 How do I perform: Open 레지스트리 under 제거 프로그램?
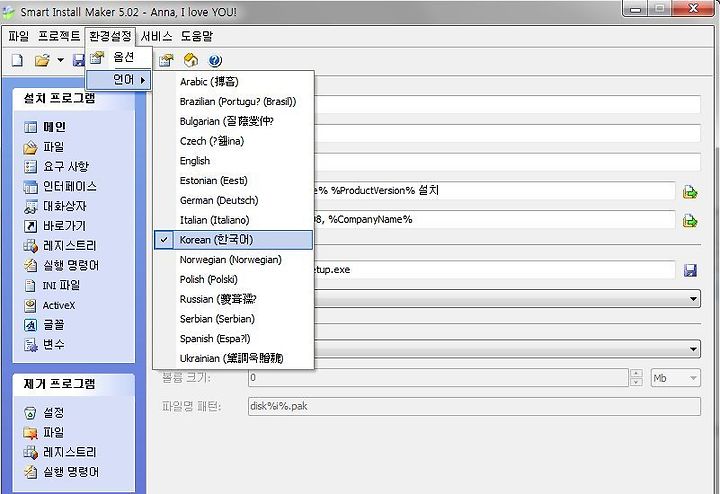[x=60, y=452]
